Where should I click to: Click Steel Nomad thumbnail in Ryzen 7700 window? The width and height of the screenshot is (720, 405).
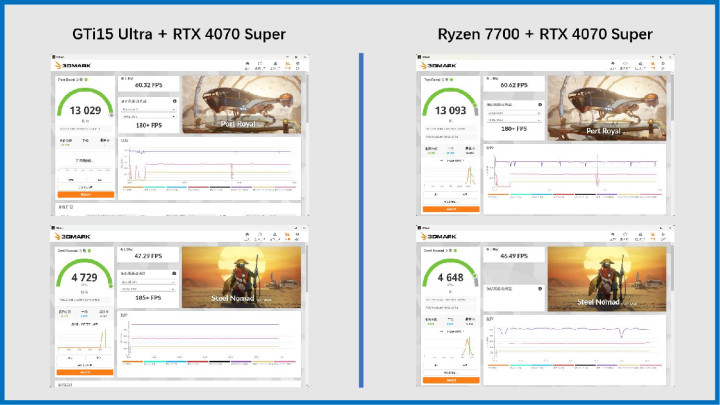(x=607, y=279)
